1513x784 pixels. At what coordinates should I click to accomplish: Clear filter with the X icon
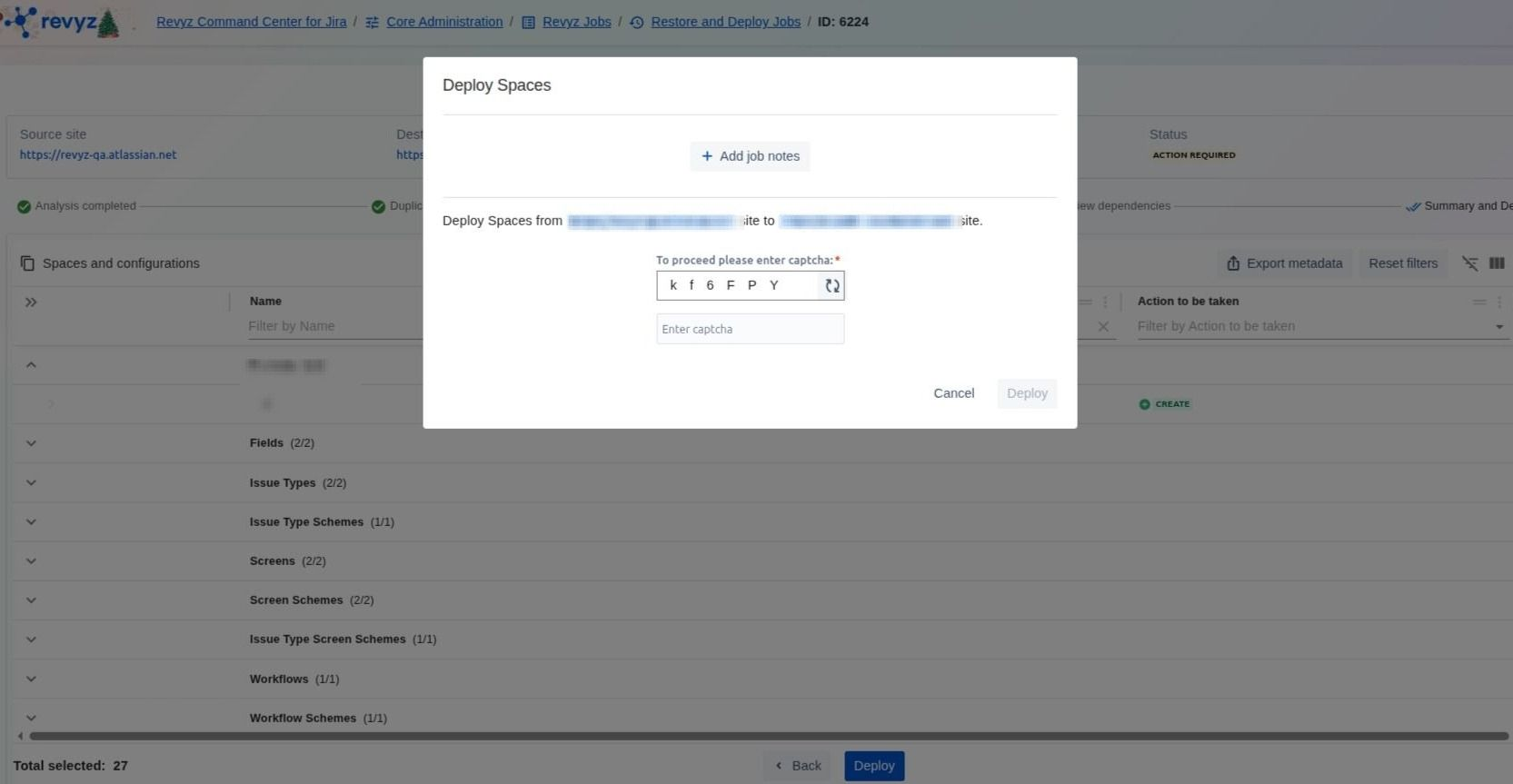(x=1102, y=326)
